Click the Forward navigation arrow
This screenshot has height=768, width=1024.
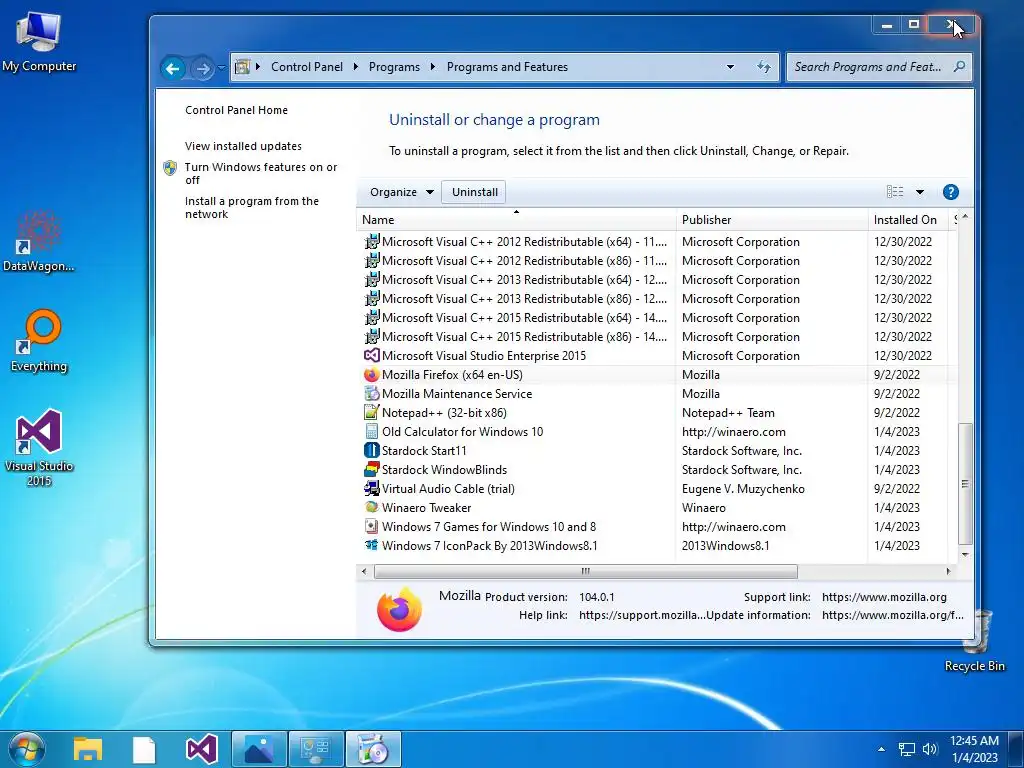pyautogui.click(x=203, y=68)
